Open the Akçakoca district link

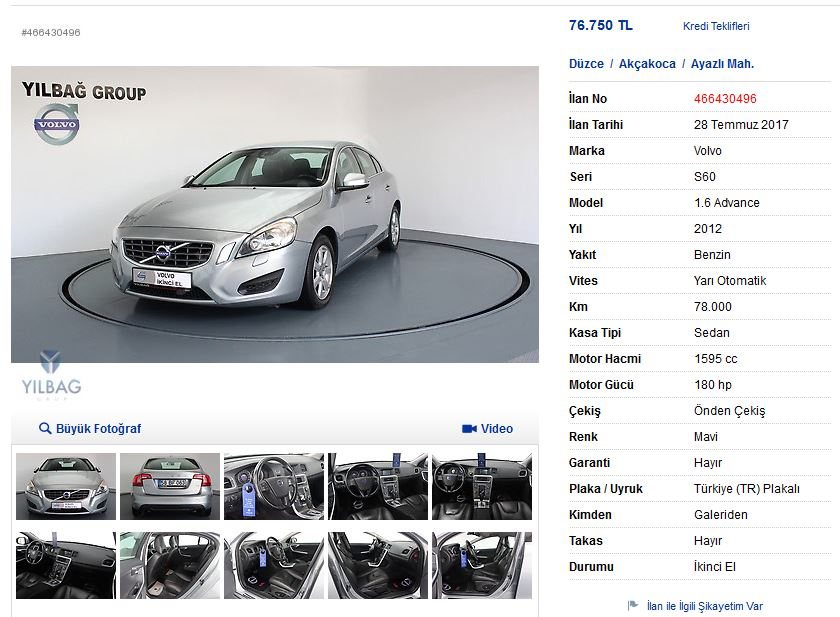click(x=647, y=64)
